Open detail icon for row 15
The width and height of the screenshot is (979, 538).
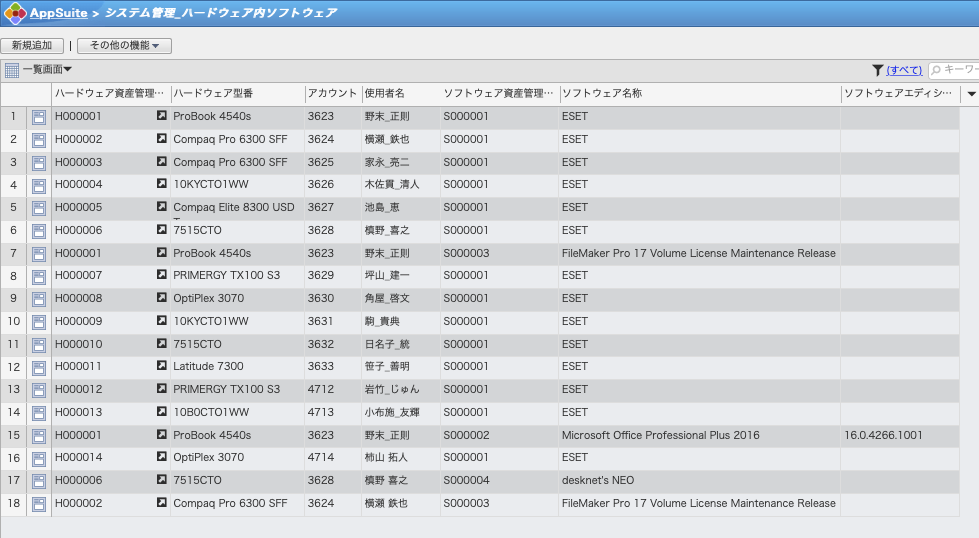click(x=39, y=436)
